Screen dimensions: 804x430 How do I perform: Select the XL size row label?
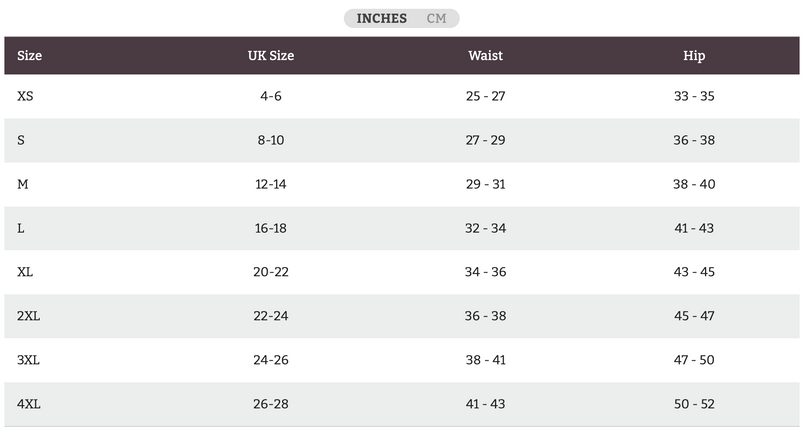point(25,272)
